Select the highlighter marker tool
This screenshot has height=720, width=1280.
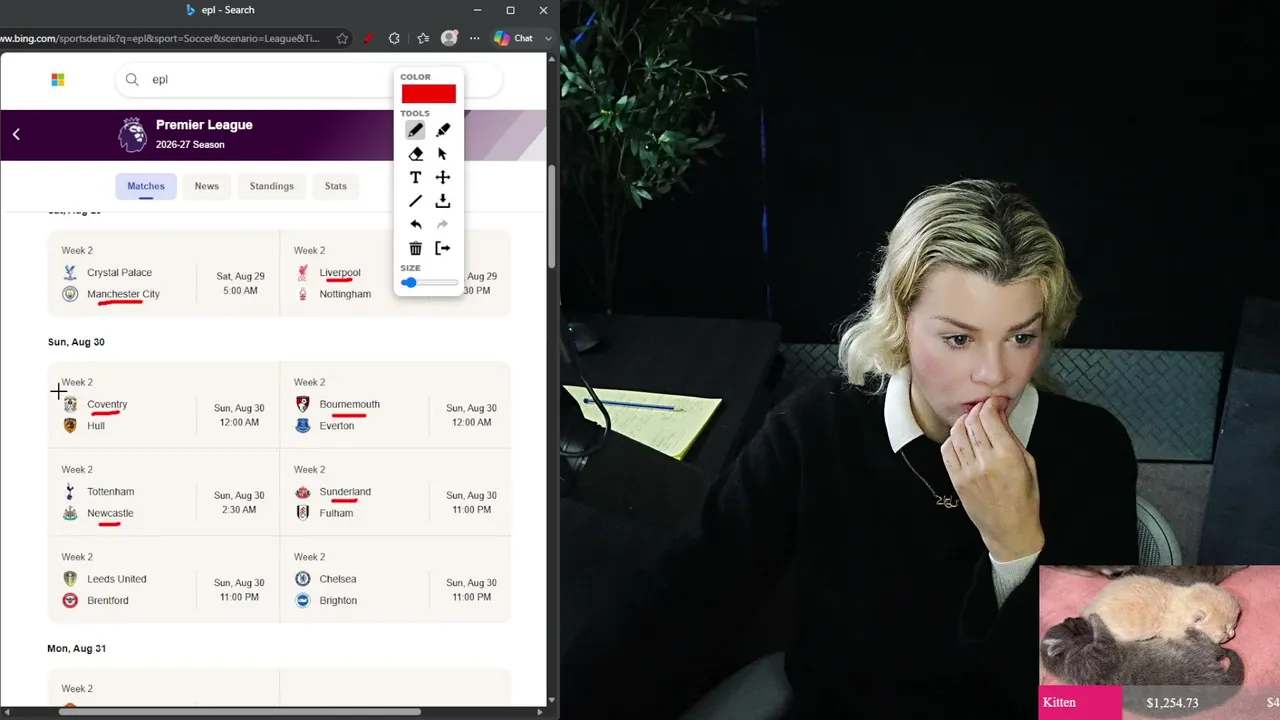pyautogui.click(x=443, y=130)
